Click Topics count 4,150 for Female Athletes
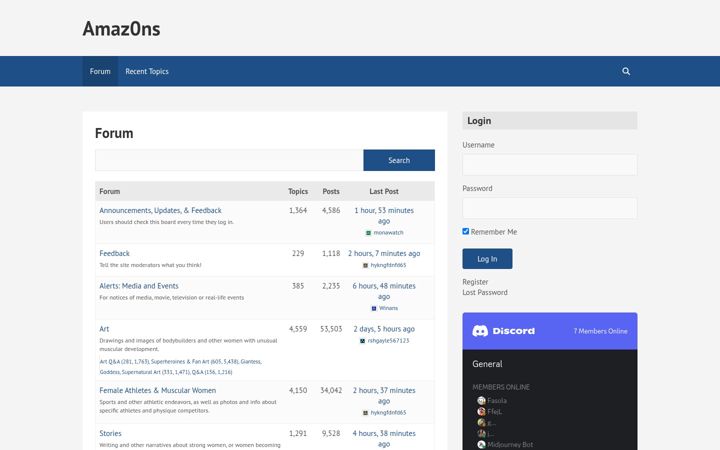This screenshot has height=450, width=720. [x=298, y=391]
